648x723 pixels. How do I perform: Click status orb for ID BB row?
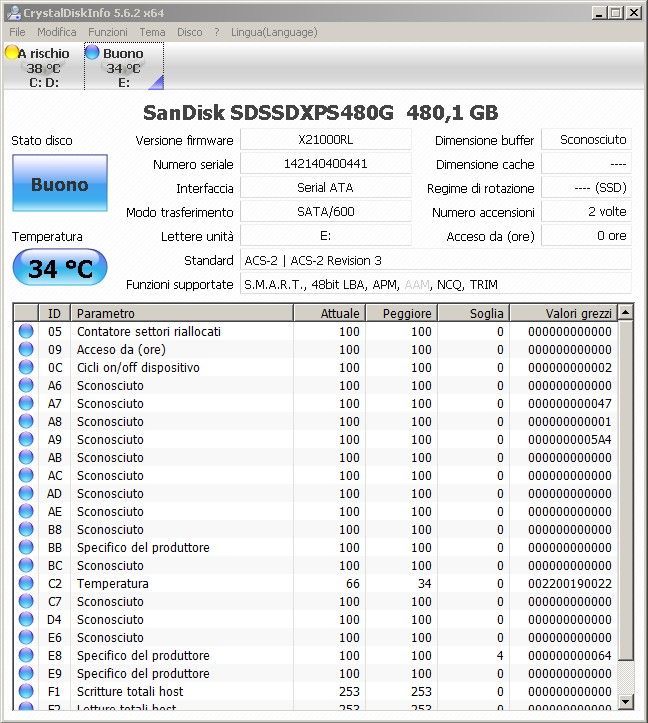tap(26, 548)
